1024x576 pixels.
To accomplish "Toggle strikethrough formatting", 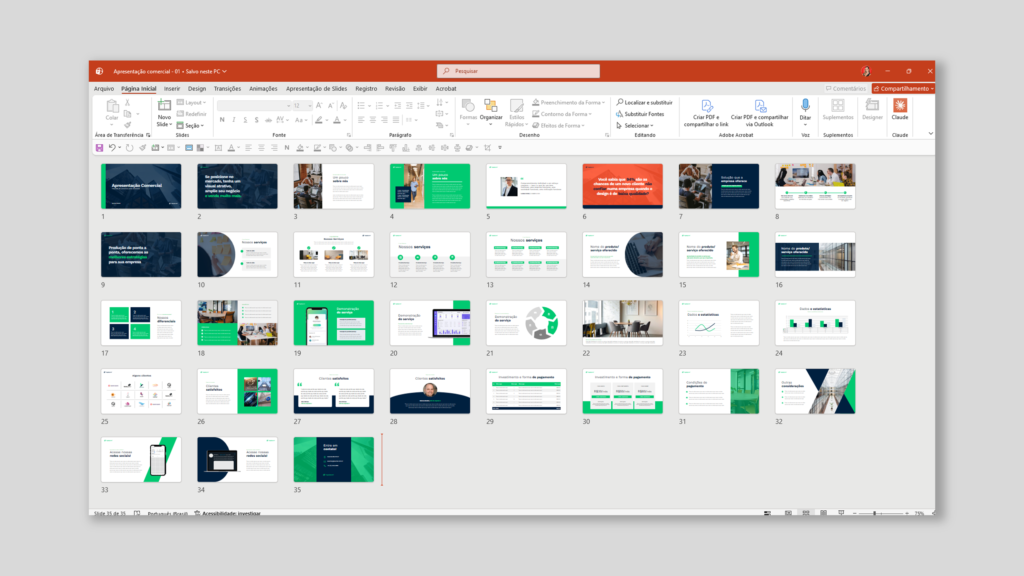I will (268, 120).
